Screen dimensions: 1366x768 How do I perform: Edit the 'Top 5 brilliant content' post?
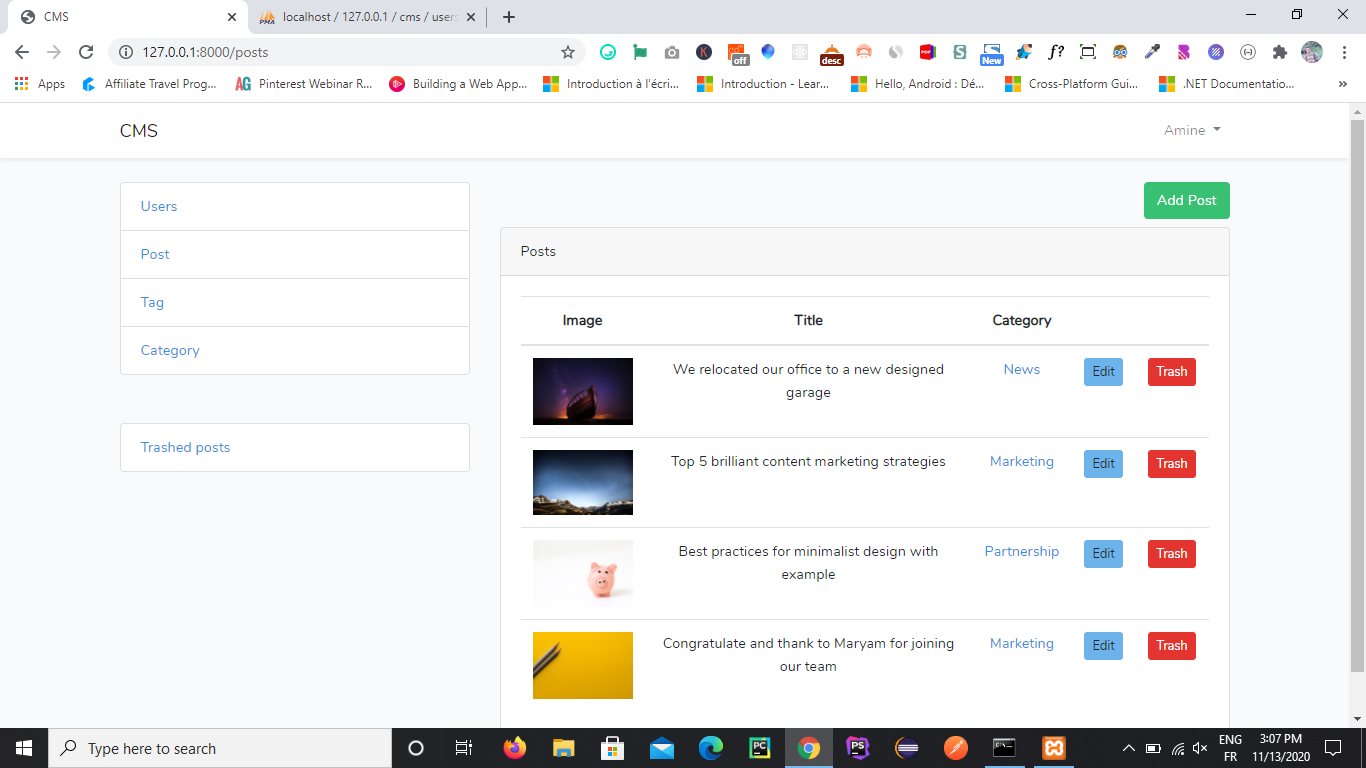point(1103,463)
